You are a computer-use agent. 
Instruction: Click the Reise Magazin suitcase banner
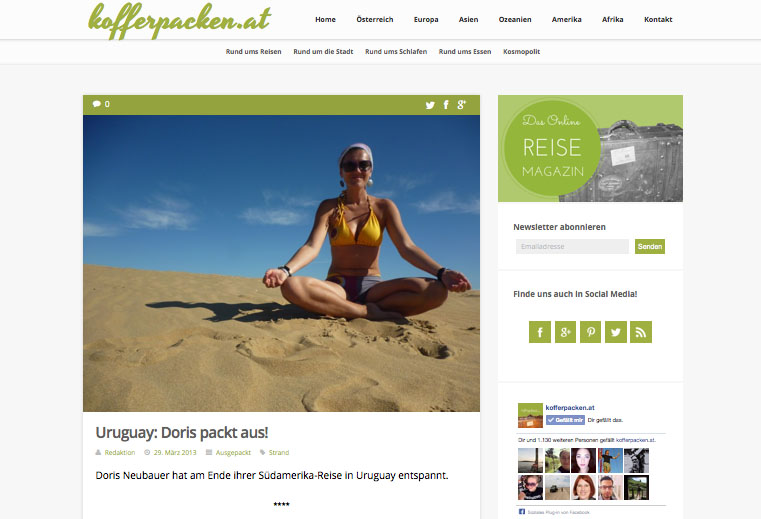coord(590,149)
